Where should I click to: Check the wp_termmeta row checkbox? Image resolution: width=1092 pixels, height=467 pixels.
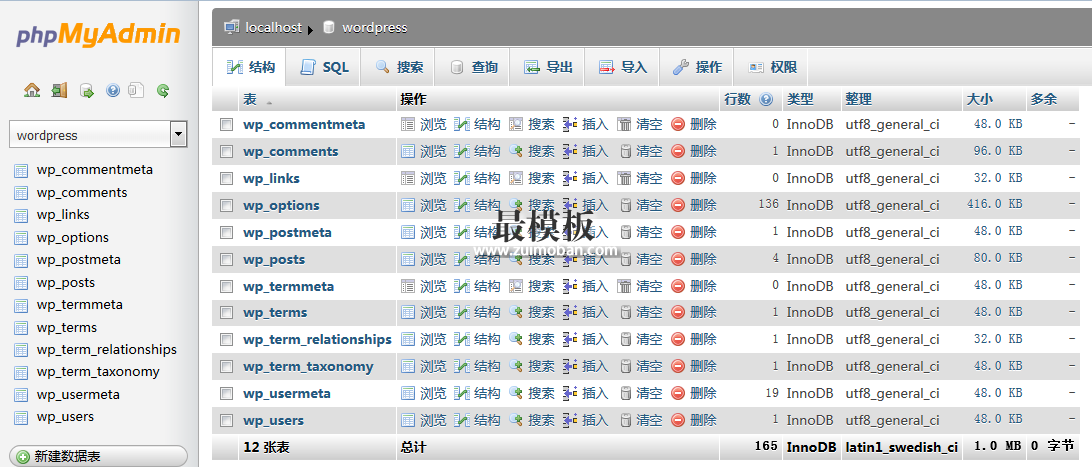click(x=226, y=286)
